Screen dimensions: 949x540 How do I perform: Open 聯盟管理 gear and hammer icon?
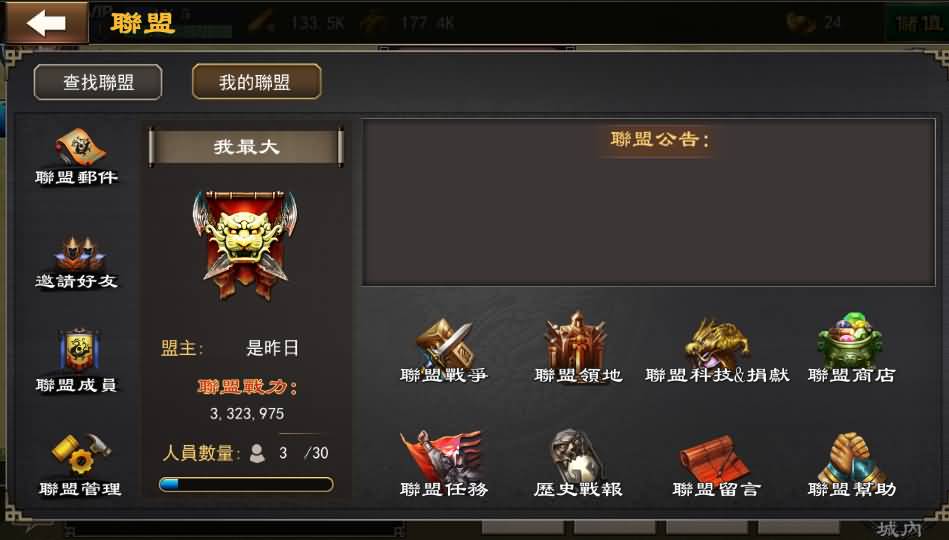[80, 453]
